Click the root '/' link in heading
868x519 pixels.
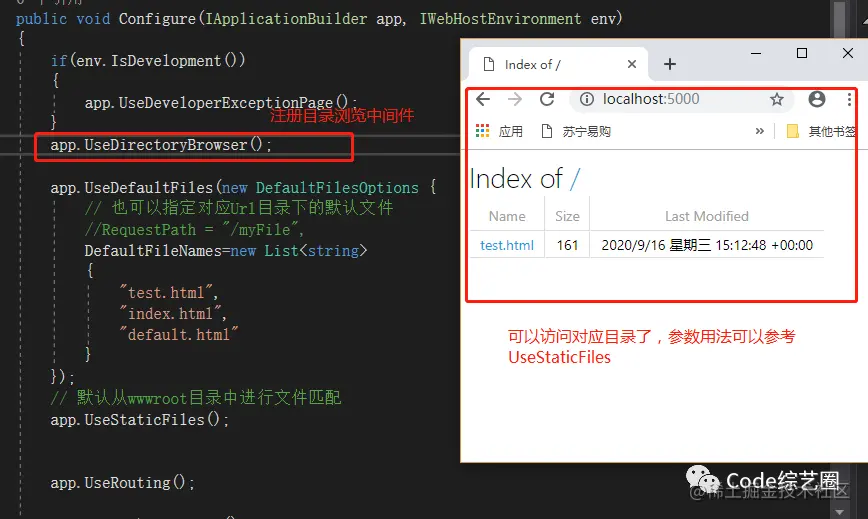575,179
